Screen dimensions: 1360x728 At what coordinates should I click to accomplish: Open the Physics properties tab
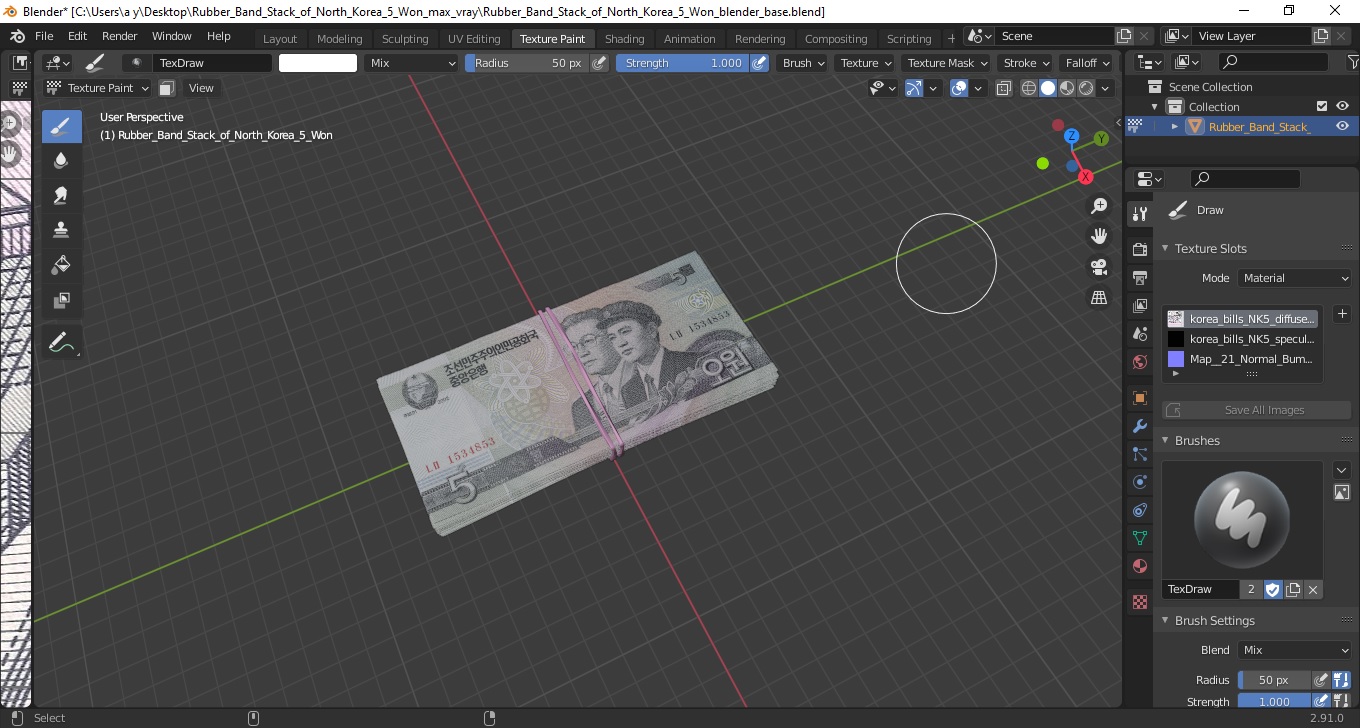(1139, 482)
